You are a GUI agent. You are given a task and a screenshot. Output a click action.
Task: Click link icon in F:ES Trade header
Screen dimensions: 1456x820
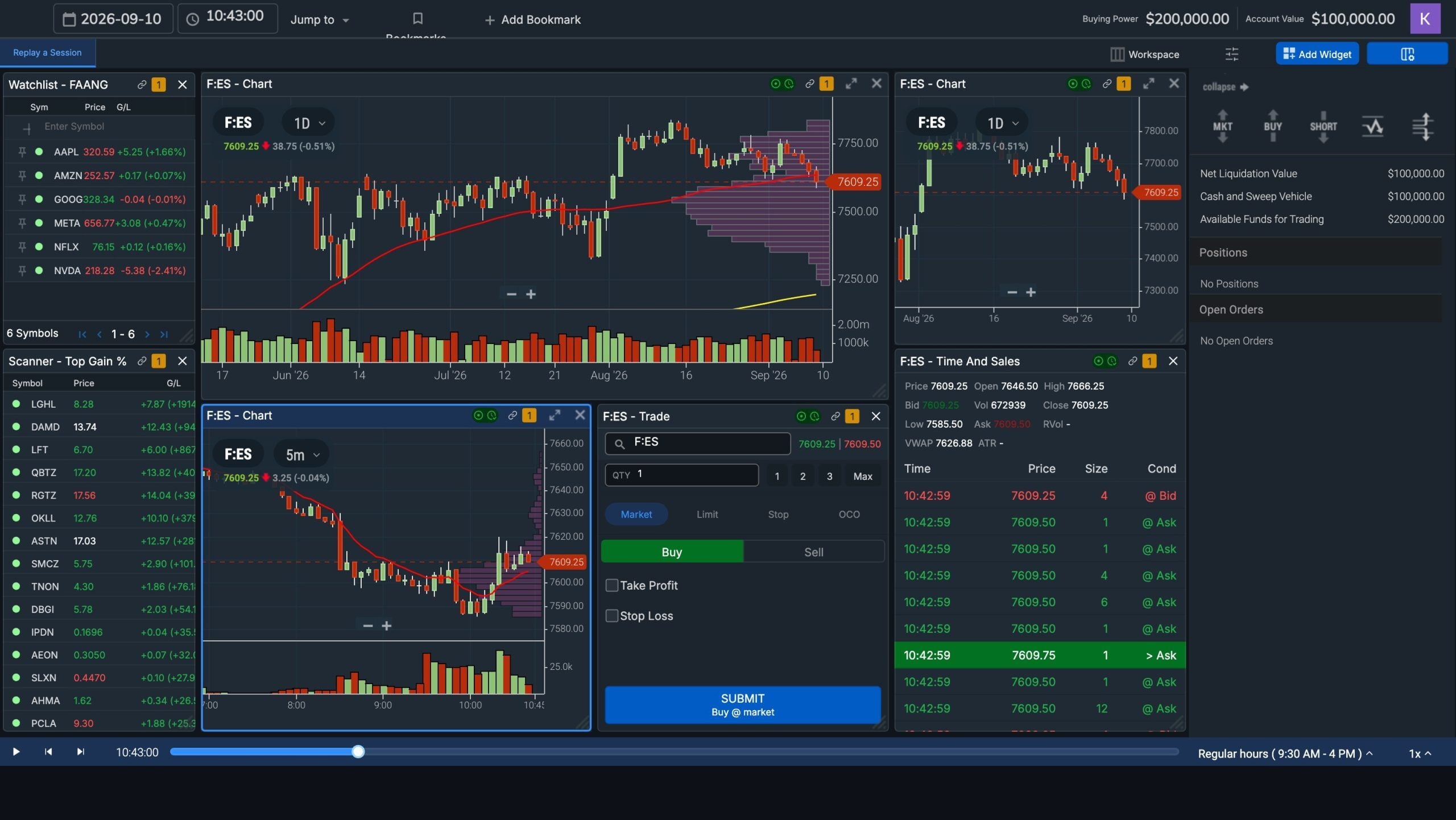pos(835,416)
